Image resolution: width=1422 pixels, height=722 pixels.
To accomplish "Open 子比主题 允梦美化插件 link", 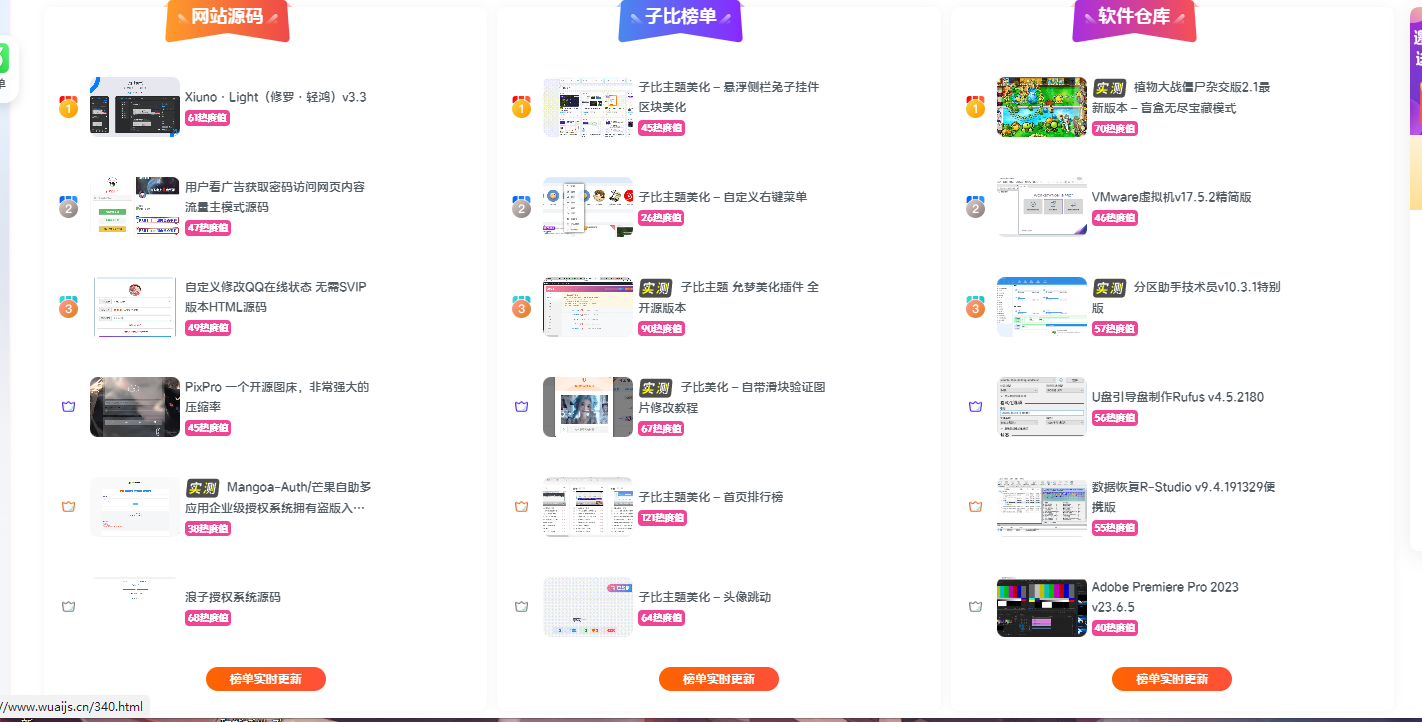I will pos(729,297).
